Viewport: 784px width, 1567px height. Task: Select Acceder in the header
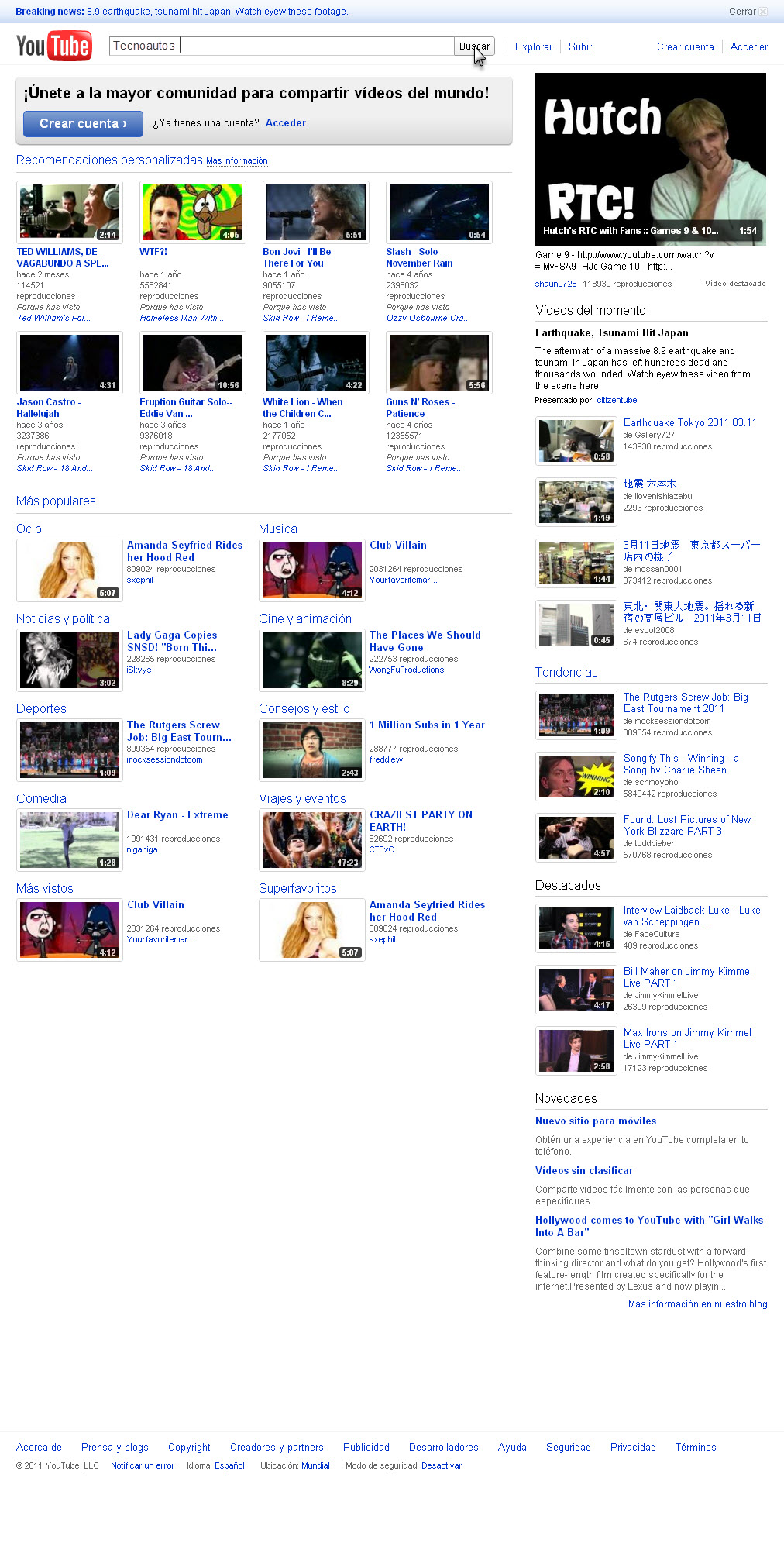749,46
